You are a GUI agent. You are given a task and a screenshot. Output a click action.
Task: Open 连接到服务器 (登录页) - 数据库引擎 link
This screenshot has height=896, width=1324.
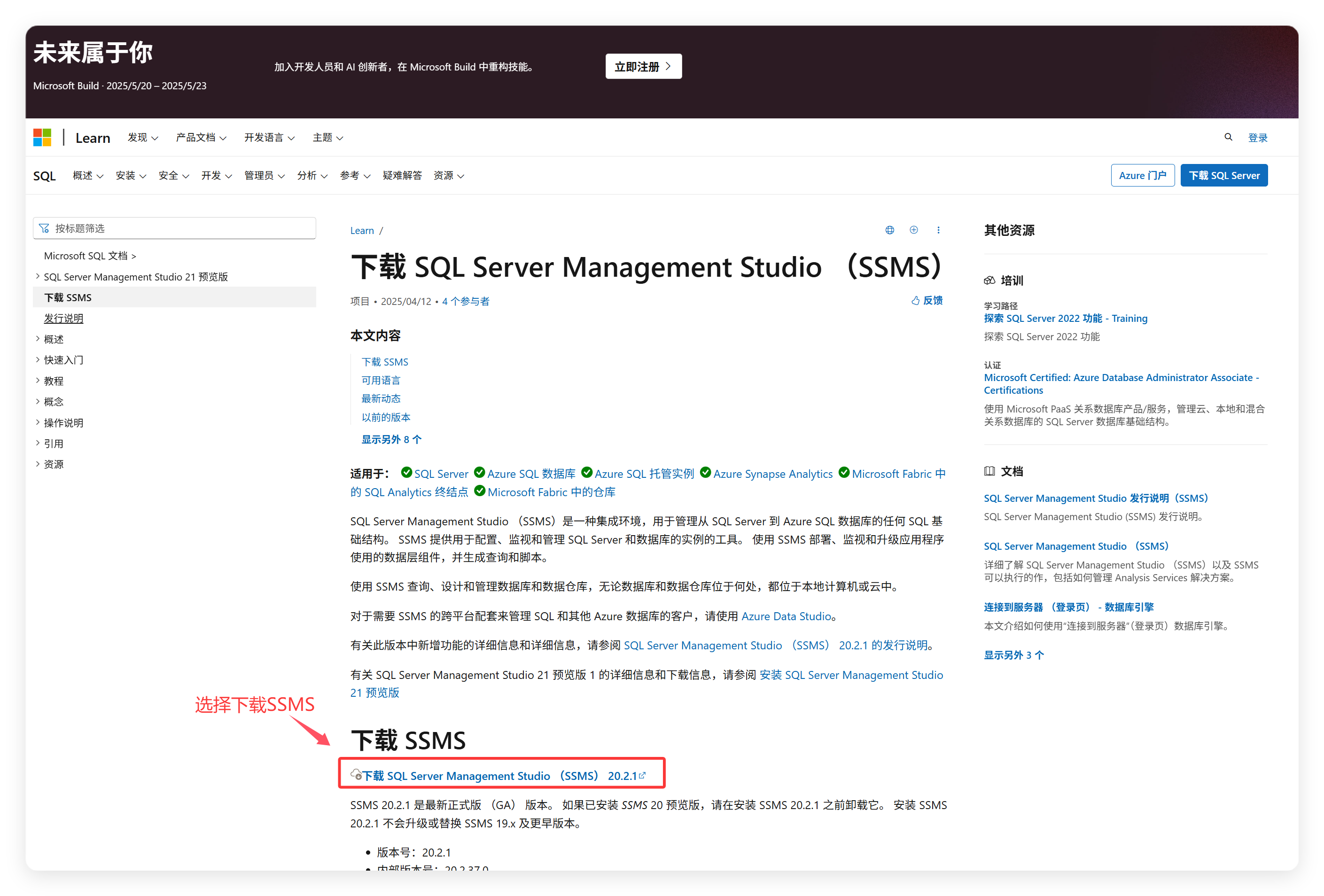point(1068,607)
